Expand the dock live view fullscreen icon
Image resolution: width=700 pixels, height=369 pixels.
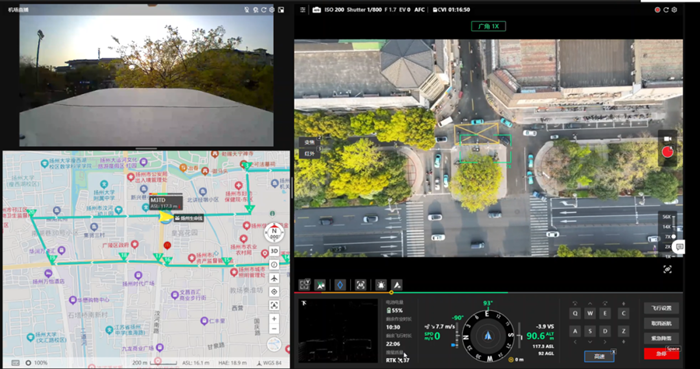(x=281, y=10)
